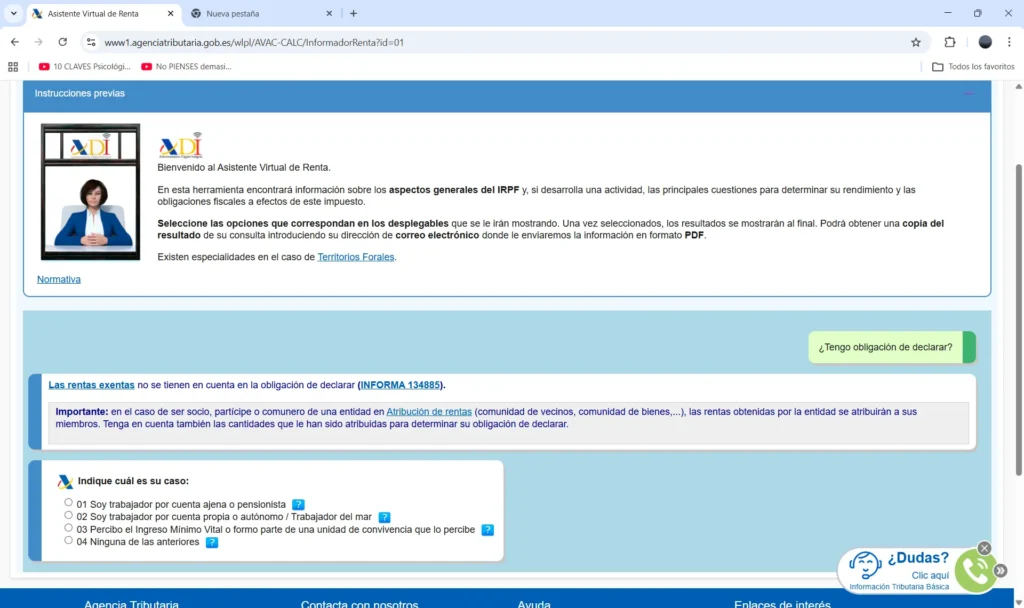1024x608 pixels.
Task: Click the help icon beside option 01
Action: pos(297,504)
